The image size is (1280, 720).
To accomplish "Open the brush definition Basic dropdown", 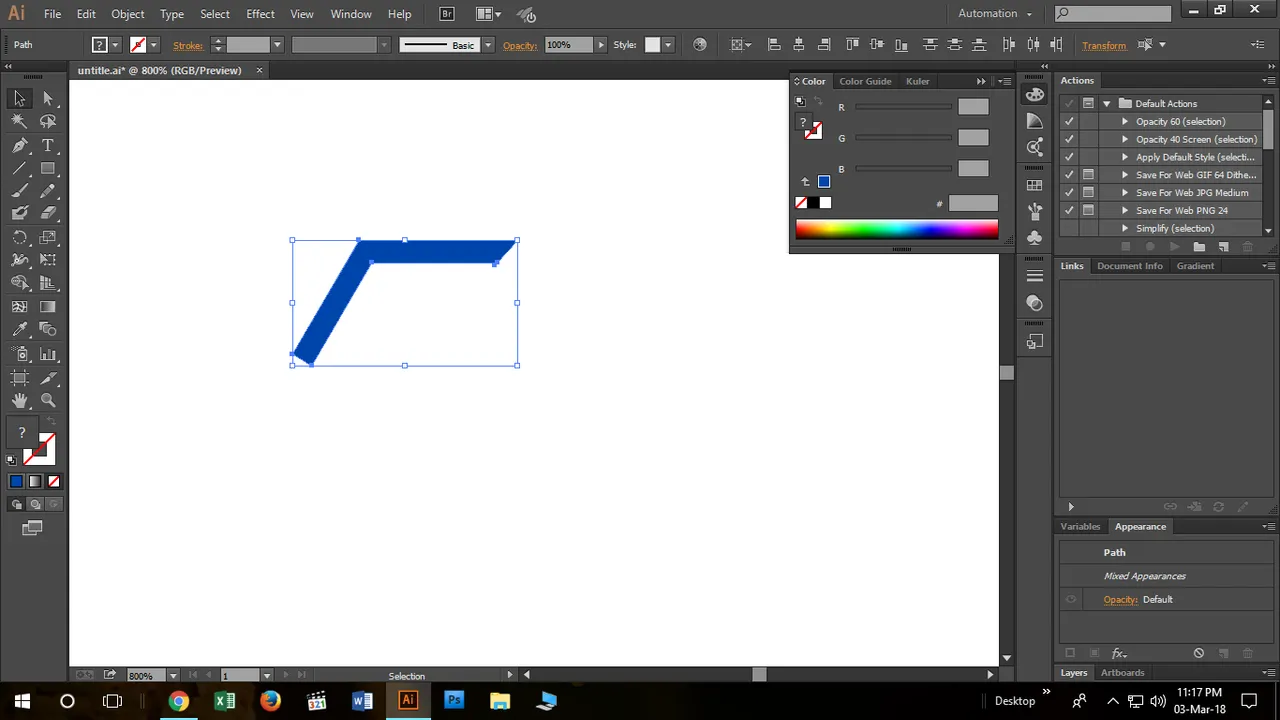I will (488, 45).
